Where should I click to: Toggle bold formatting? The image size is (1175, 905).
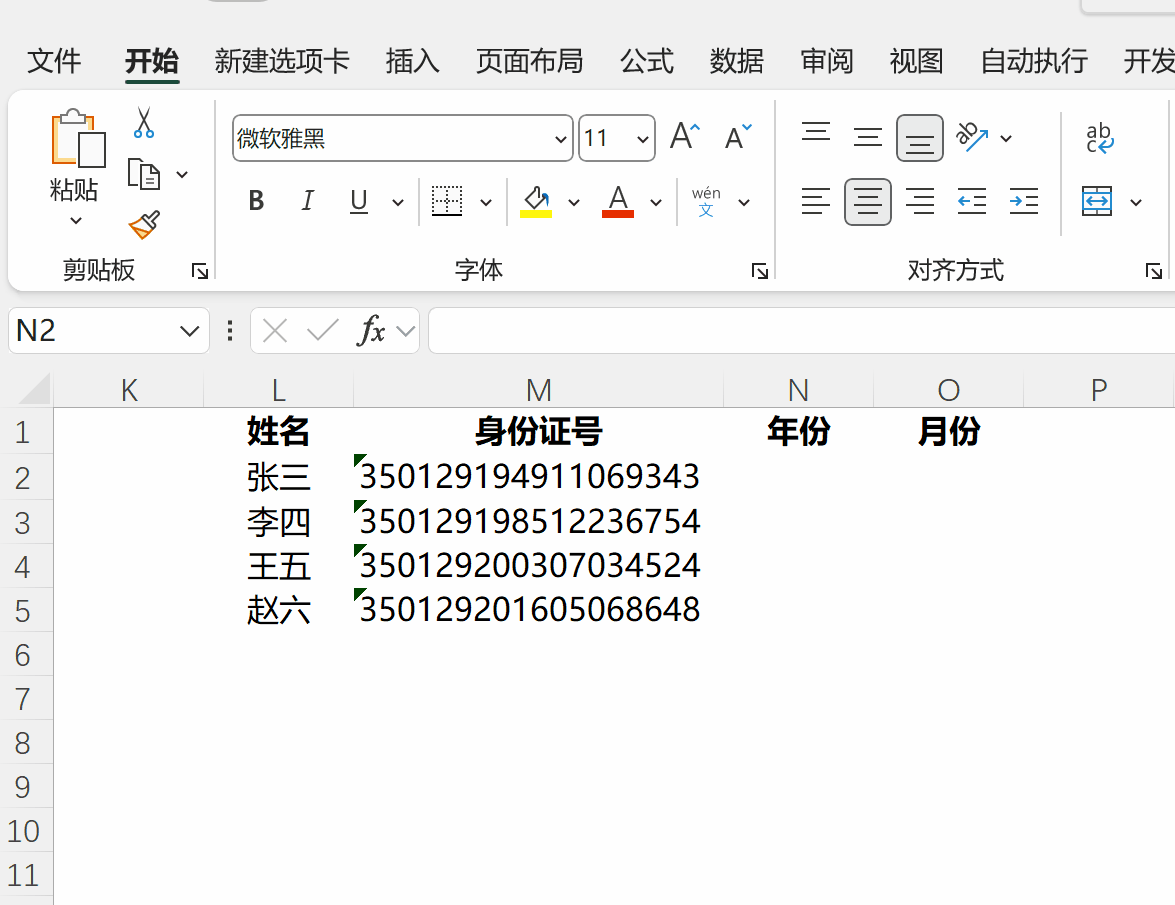point(256,201)
